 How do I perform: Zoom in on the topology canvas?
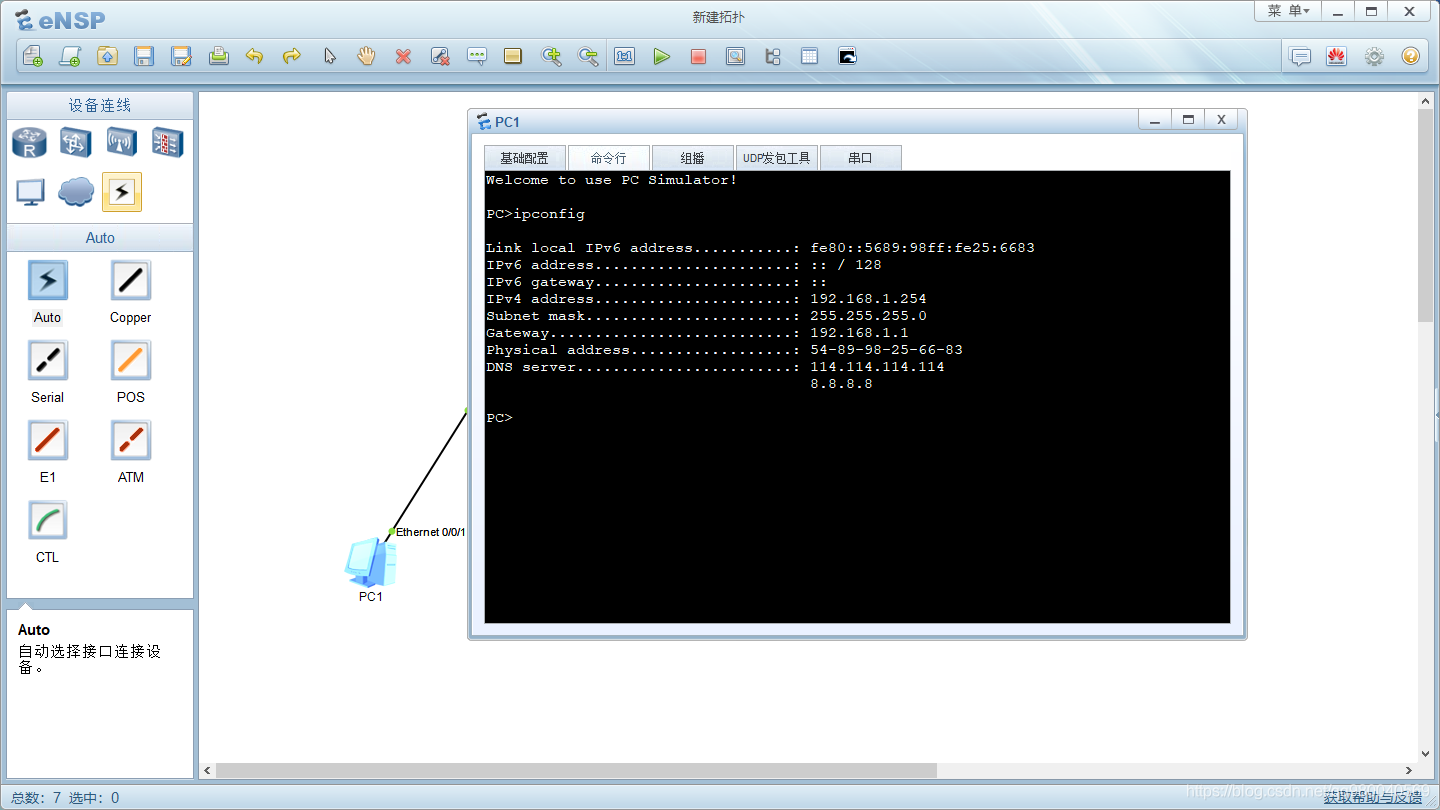pos(551,56)
